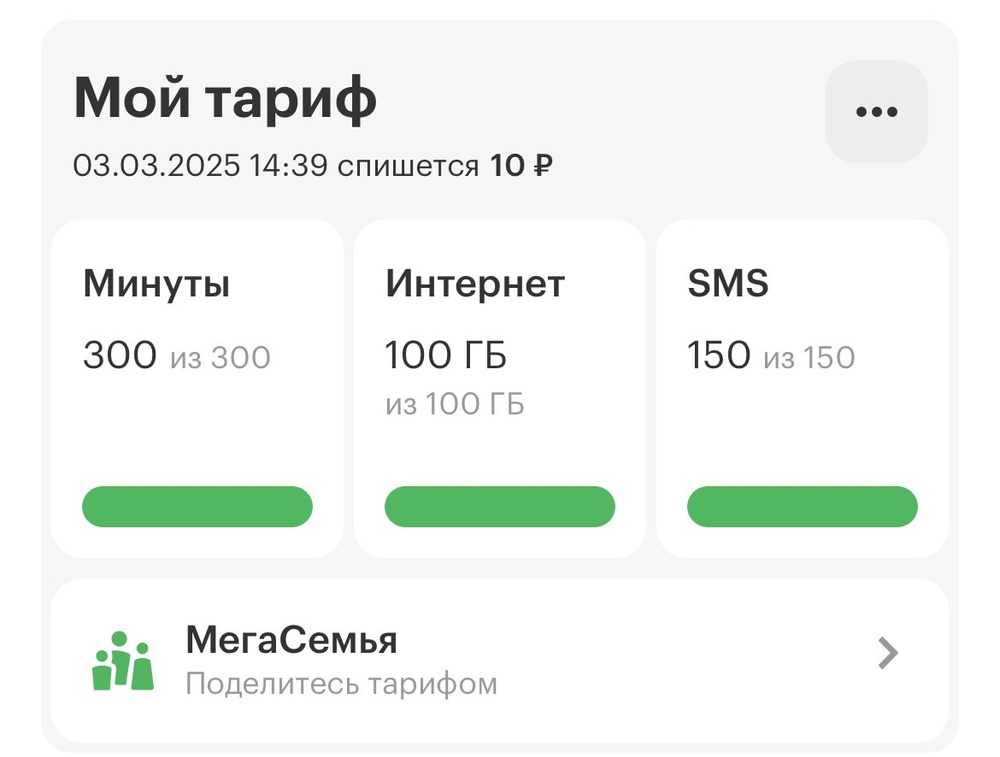
Task: Click the "Интернет" card title
Action: 475,285
